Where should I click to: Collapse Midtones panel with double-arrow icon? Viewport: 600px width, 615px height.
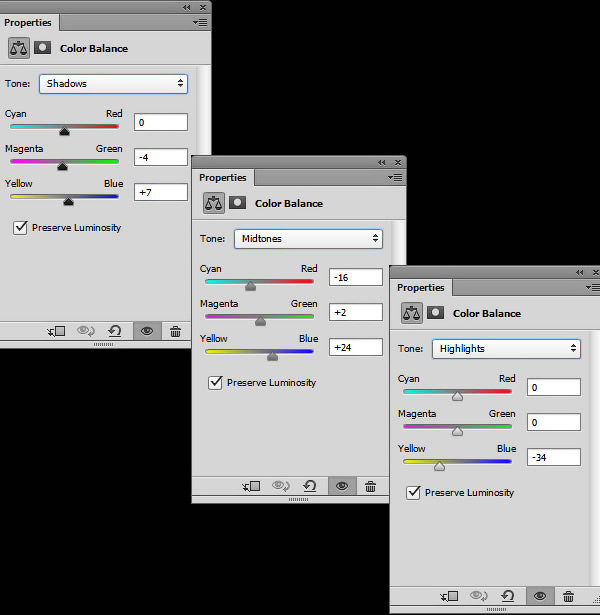382,162
